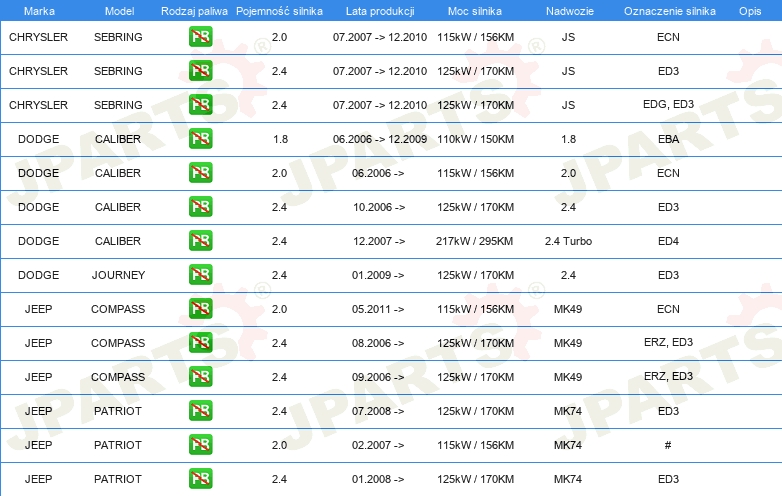Click fuel icon in Jeep Compass 2.0 row

tap(200, 309)
